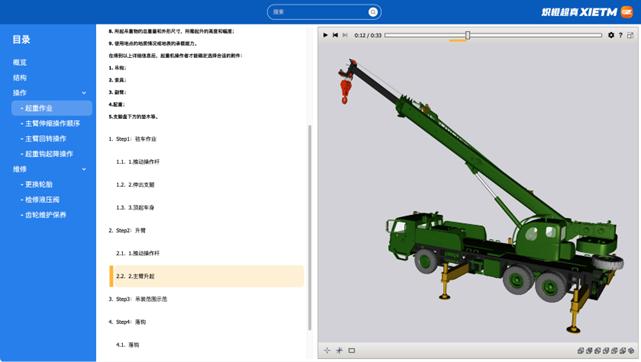
Task: Select step 1.3 顶起车身
Action: pyautogui.click(x=135, y=208)
